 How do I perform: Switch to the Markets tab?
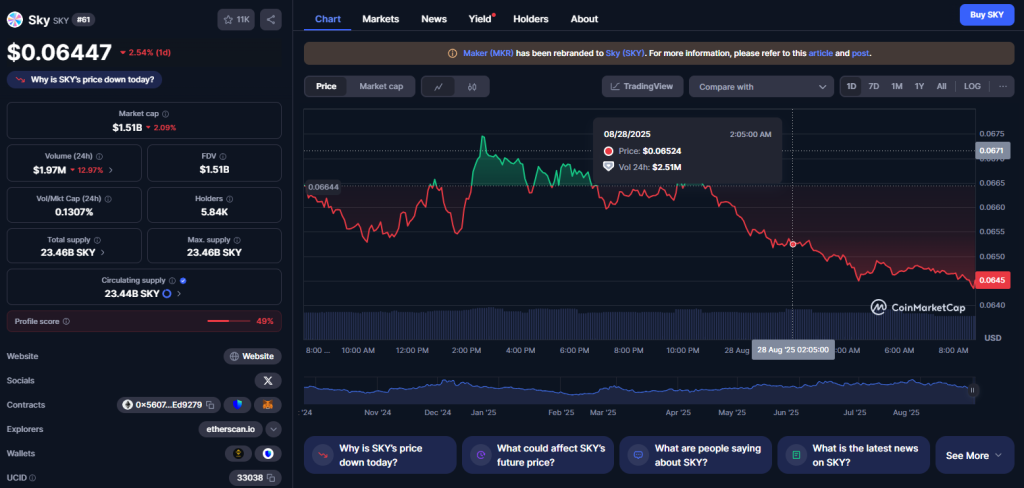[380, 19]
